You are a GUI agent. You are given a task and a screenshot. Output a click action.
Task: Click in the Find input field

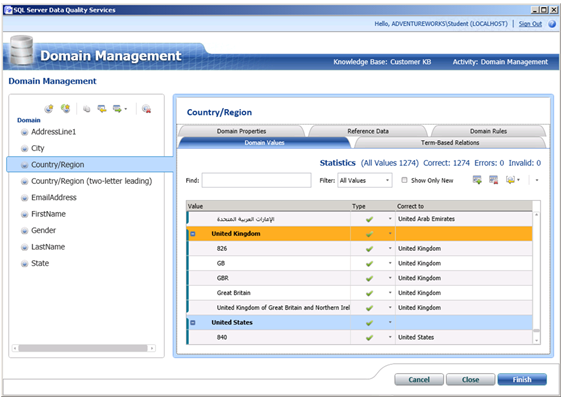pyautogui.click(x=256, y=180)
